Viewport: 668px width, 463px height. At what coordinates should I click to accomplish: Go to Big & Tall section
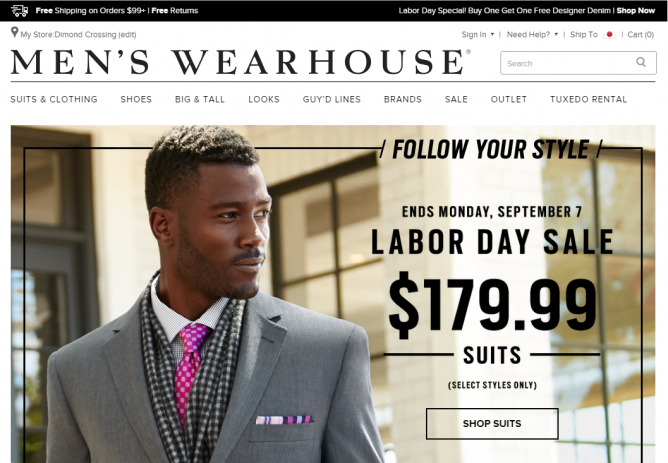pos(200,99)
